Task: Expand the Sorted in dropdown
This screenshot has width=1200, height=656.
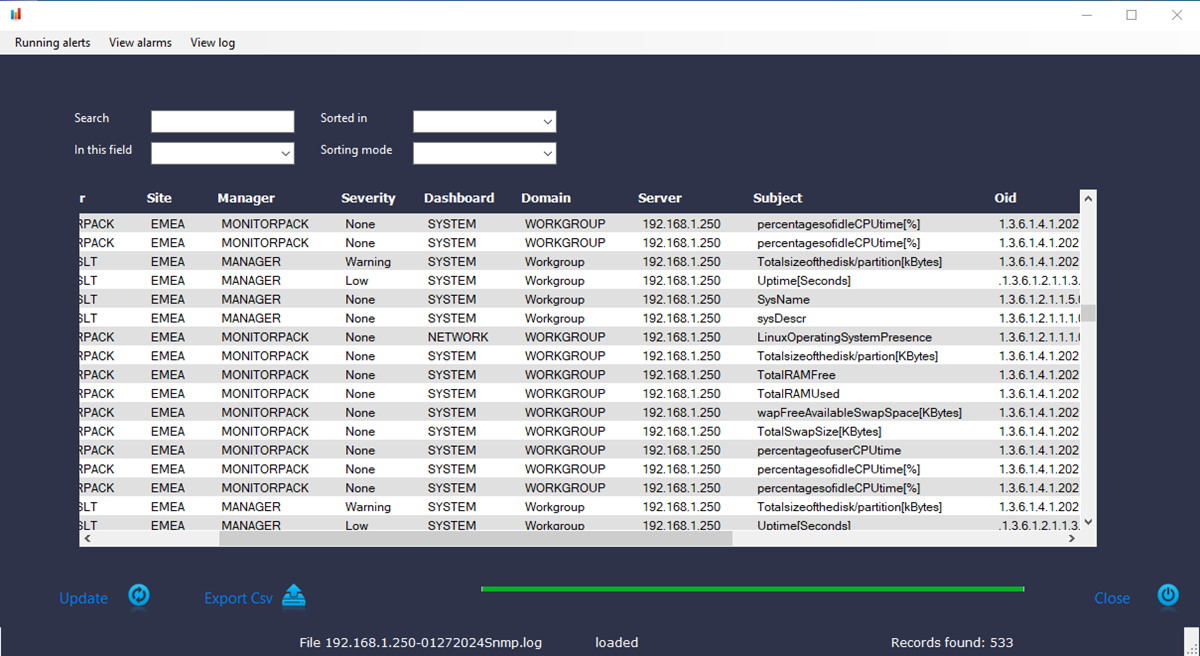Action: (x=484, y=122)
